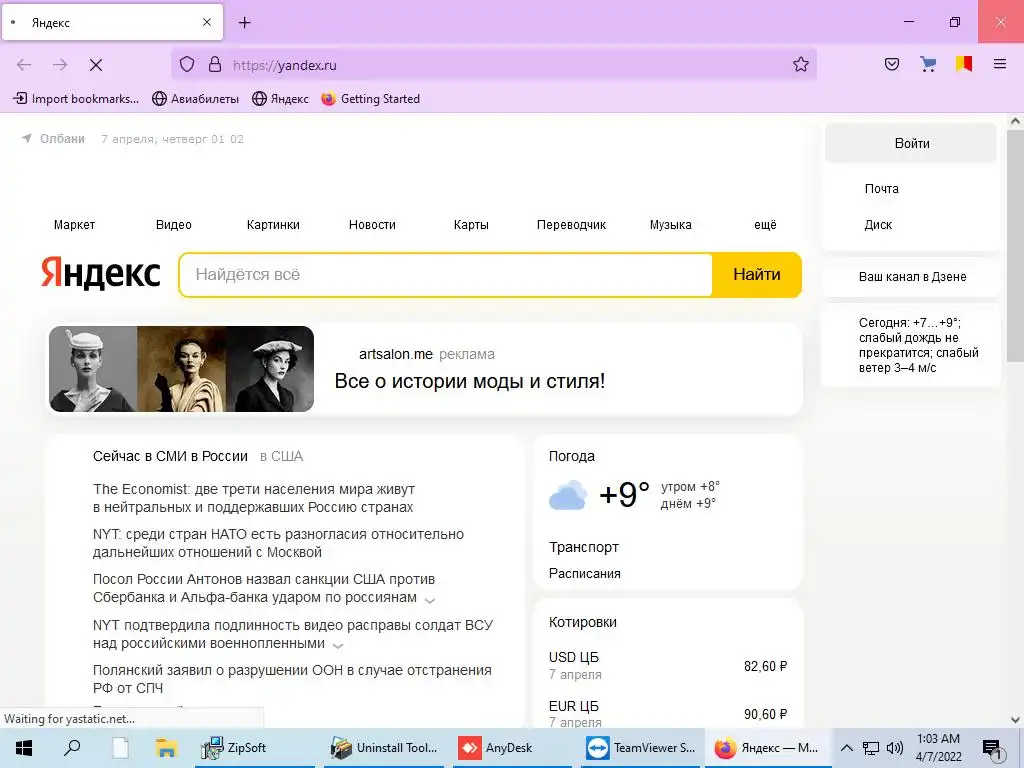This screenshot has height=768, width=1024.
Task: Open File Explorer from taskbar
Action: (166, 748)
